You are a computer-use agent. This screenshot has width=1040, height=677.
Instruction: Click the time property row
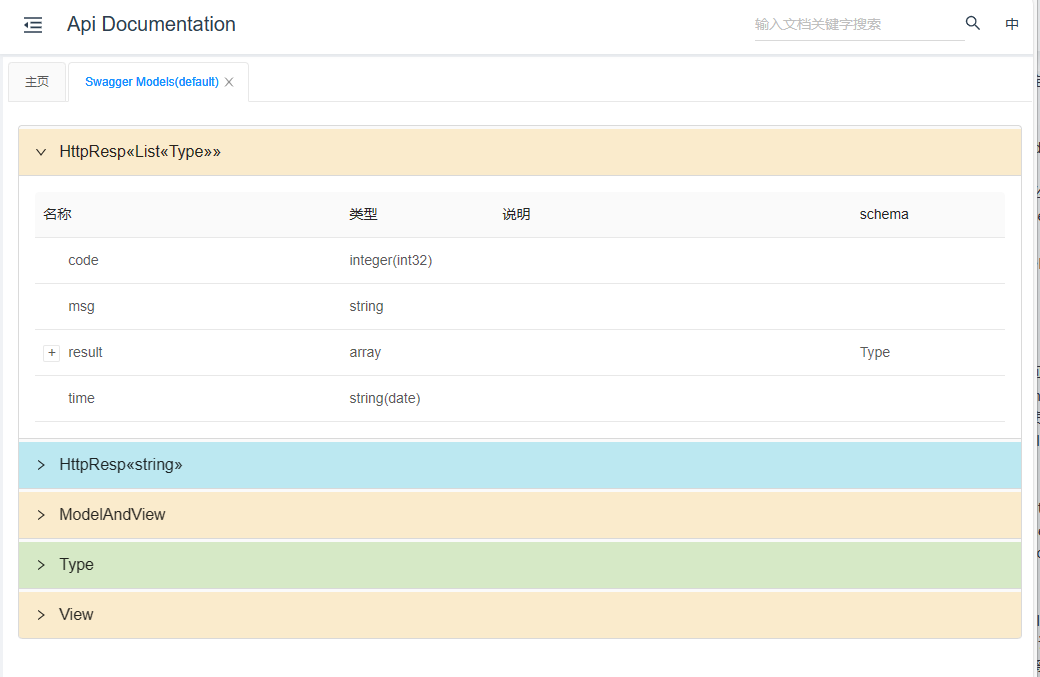point(81,398)
